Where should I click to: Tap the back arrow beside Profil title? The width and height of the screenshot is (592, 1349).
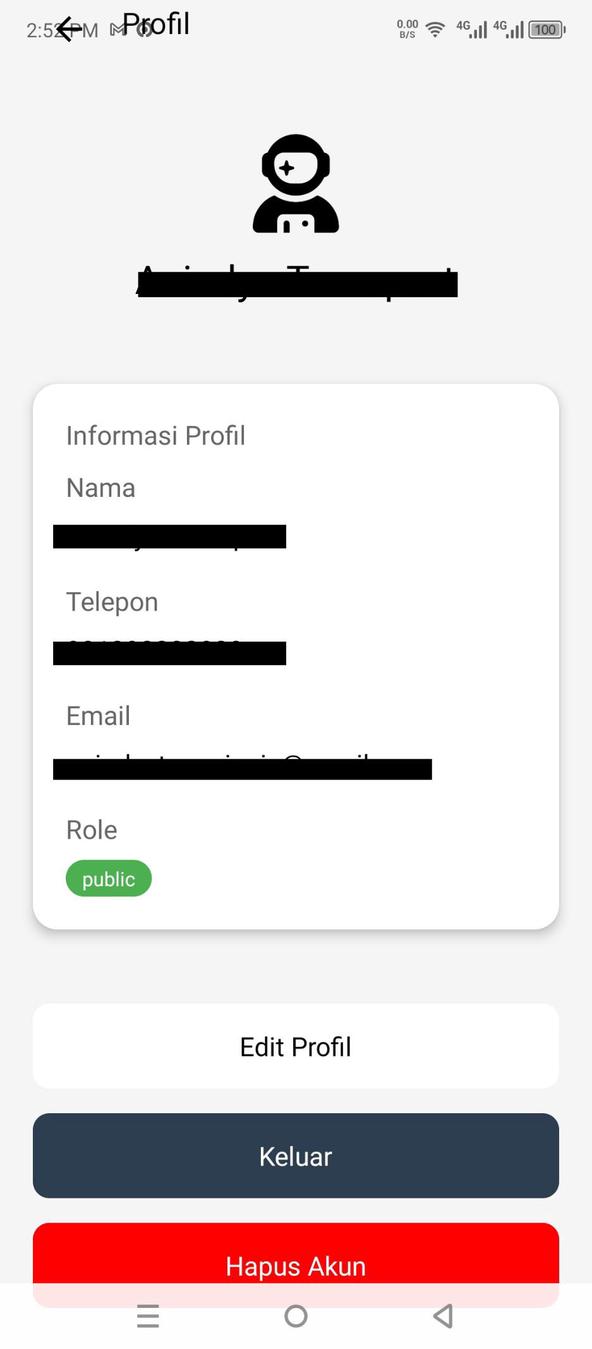(68, 28)
